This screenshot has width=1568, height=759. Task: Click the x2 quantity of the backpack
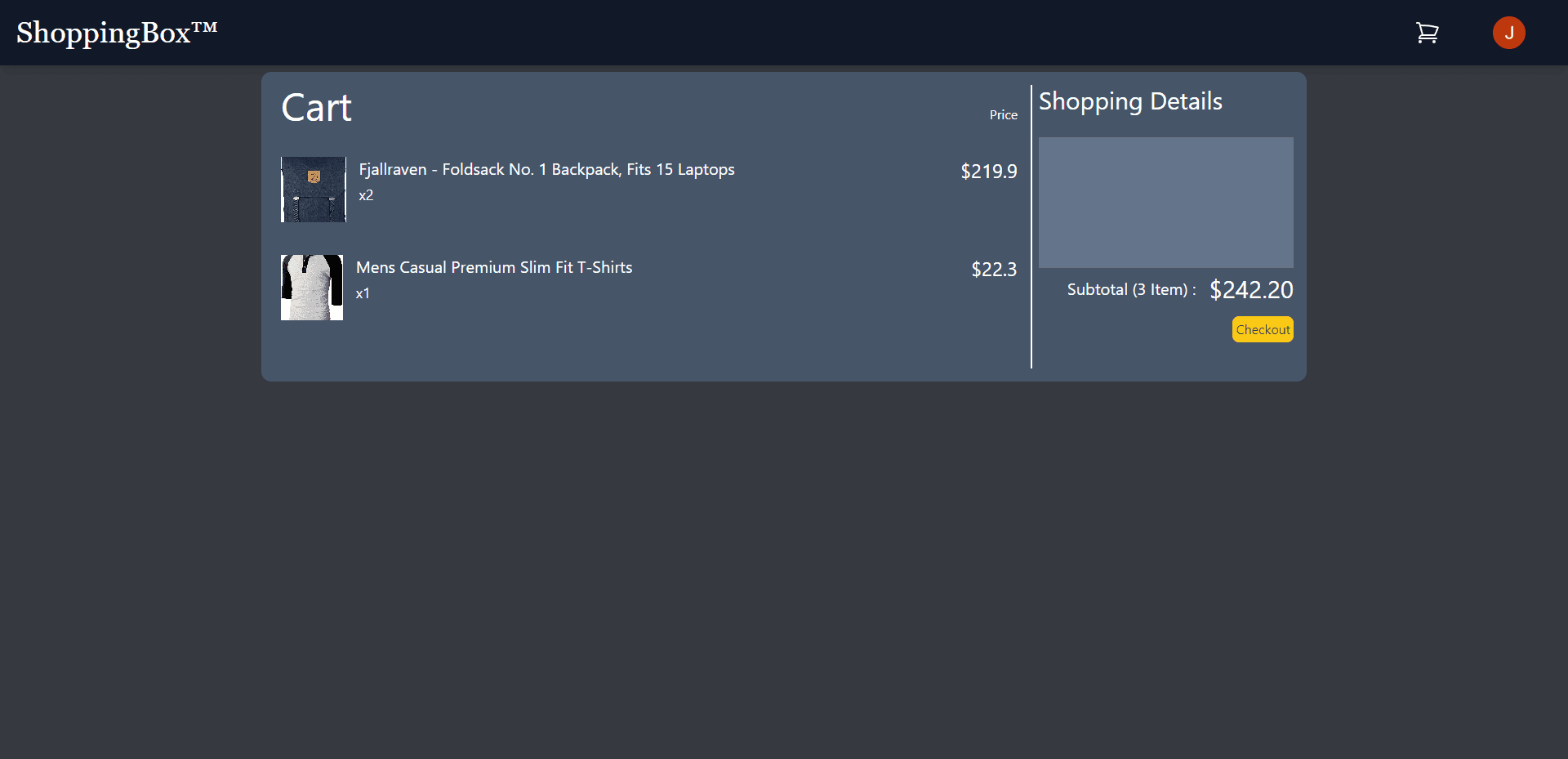[366, 195]
